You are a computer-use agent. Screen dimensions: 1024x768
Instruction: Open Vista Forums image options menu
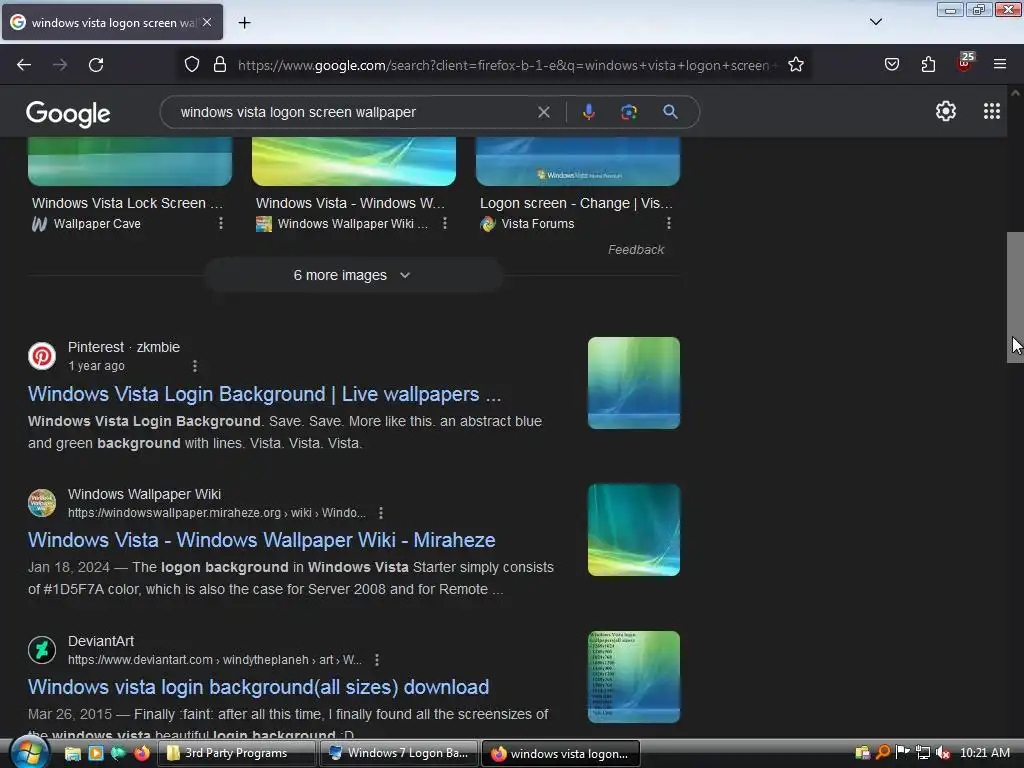668,223
